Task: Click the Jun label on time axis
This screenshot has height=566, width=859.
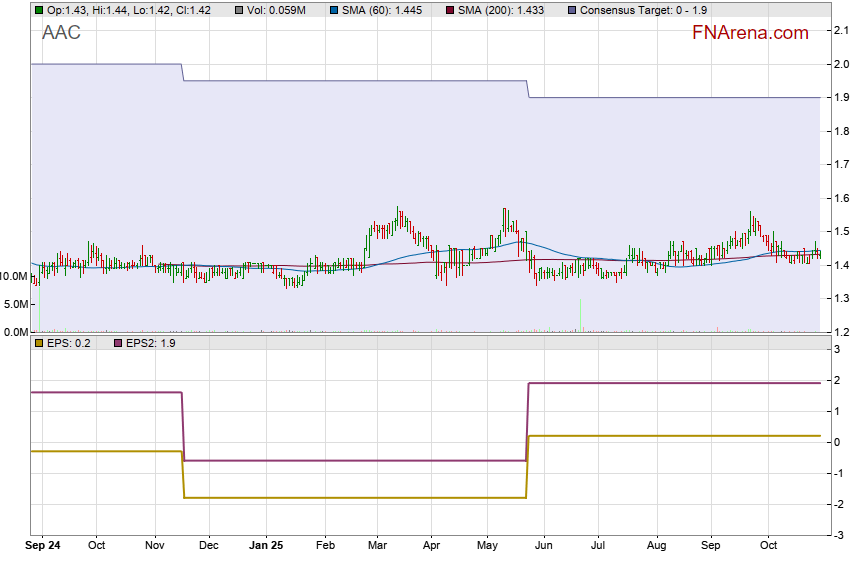Action: click(544, 546)
